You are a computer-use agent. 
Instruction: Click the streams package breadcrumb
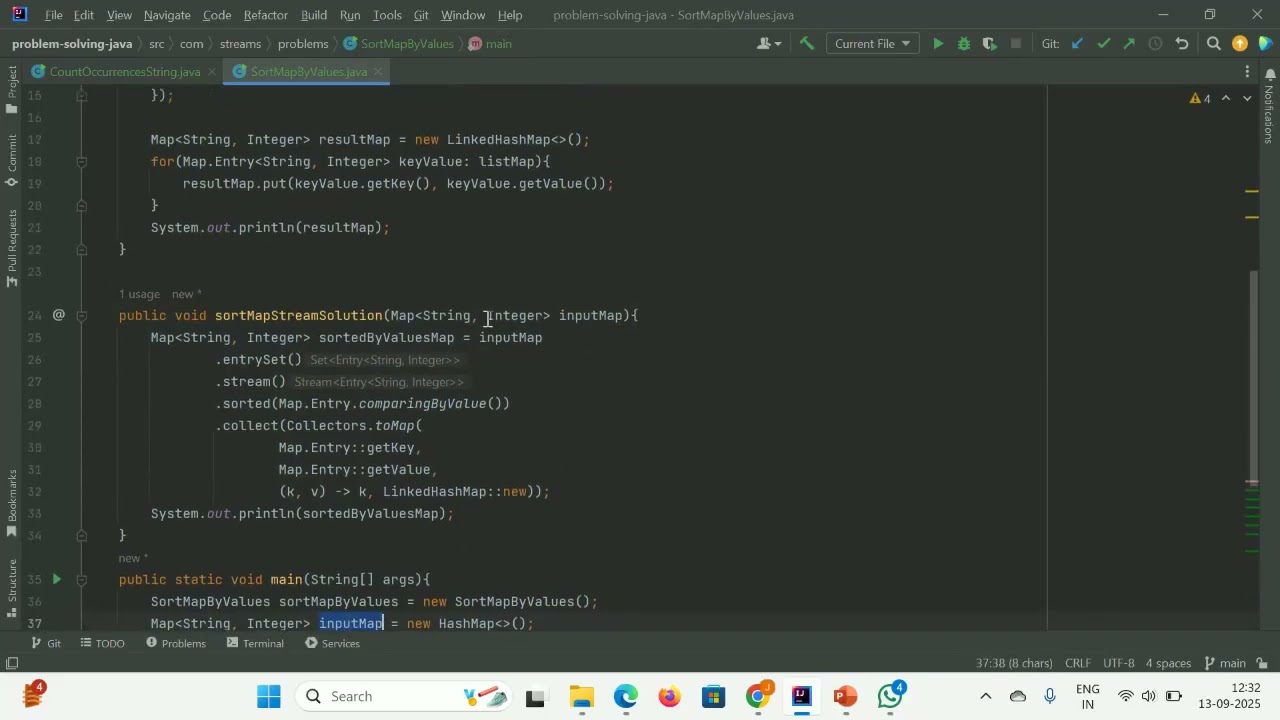tap(240, 44)
